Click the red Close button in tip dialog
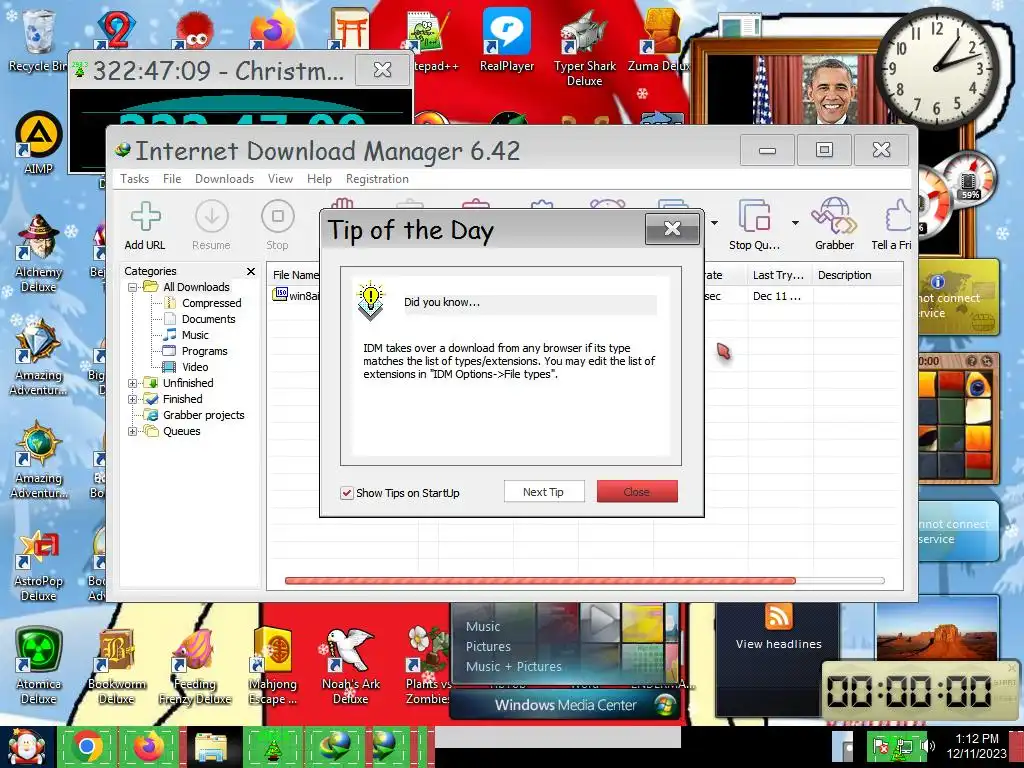Viewport: 1024px width, 768px height. 637,492
